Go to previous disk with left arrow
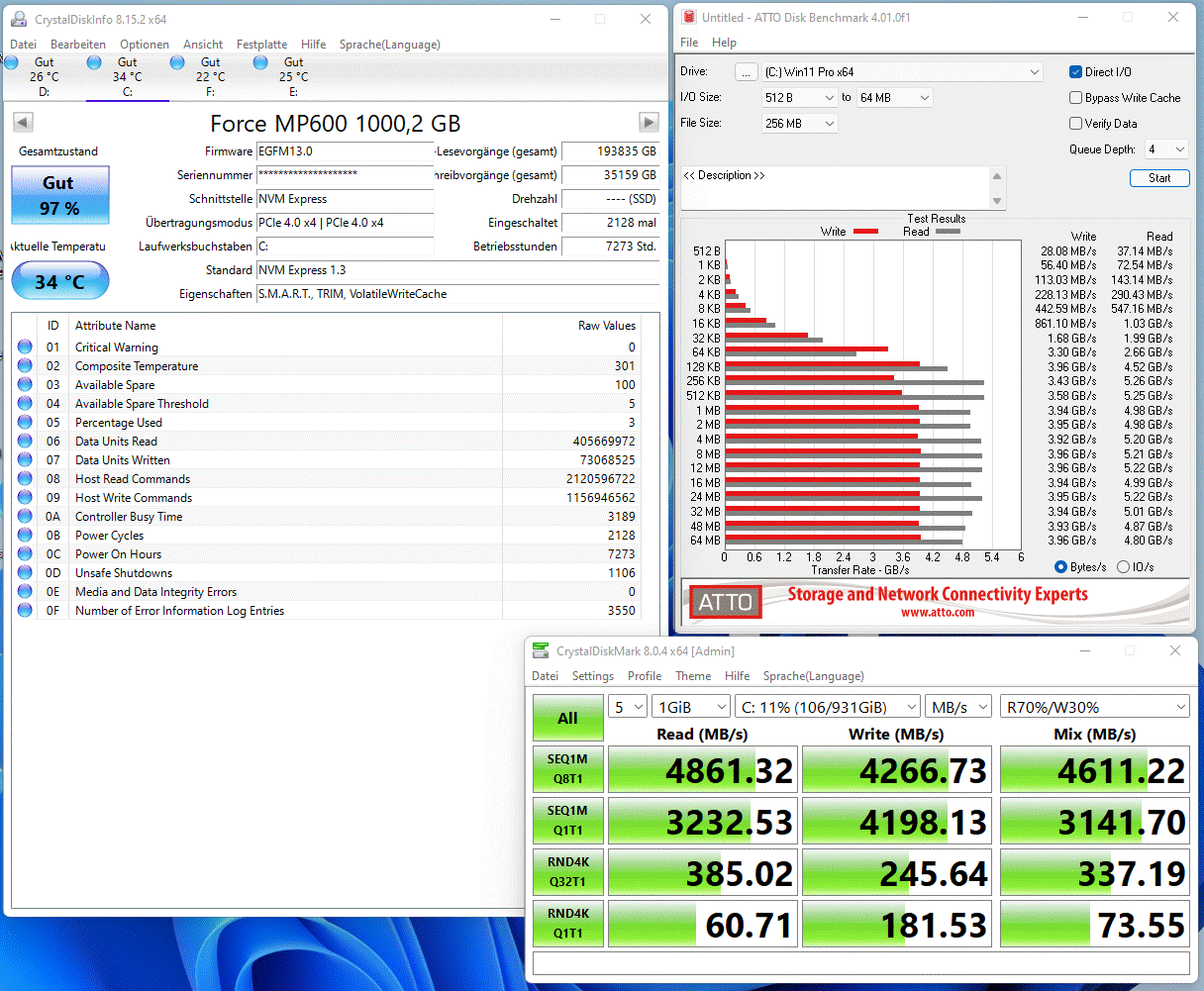The height and width of the screenshot is (991, 1204). point(23,123)
